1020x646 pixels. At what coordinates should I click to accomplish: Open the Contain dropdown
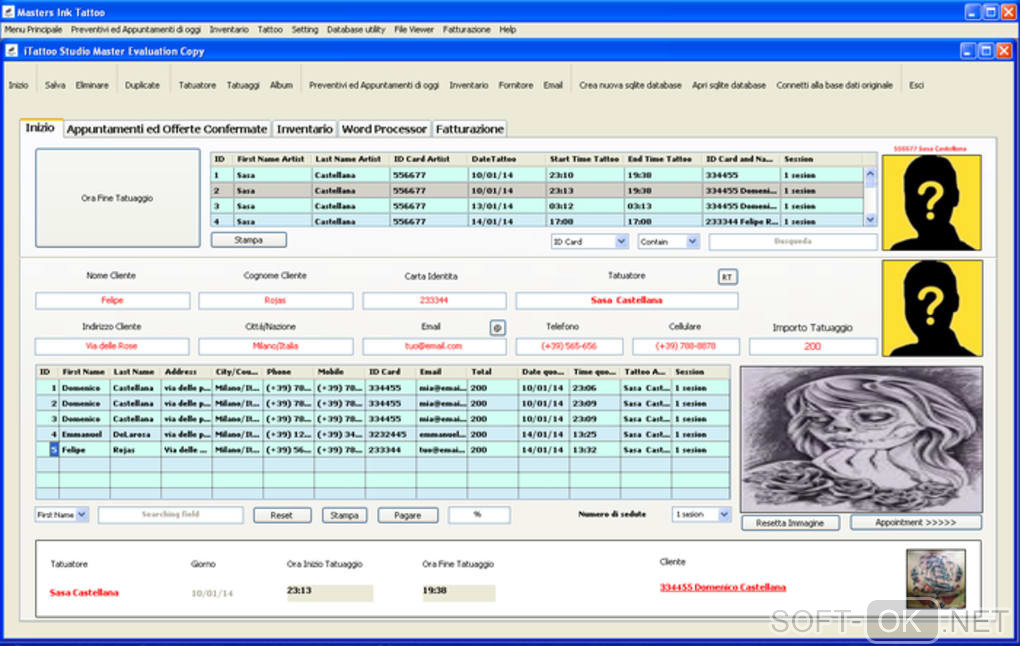pyautogui.click(x=691, y=242)
